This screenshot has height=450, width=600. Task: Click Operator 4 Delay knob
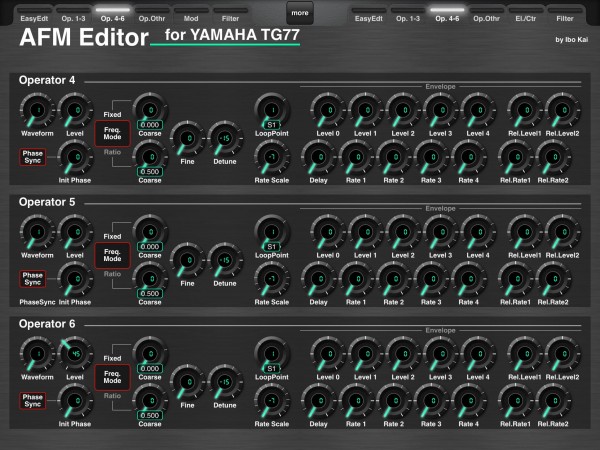[x=319, y=157]
